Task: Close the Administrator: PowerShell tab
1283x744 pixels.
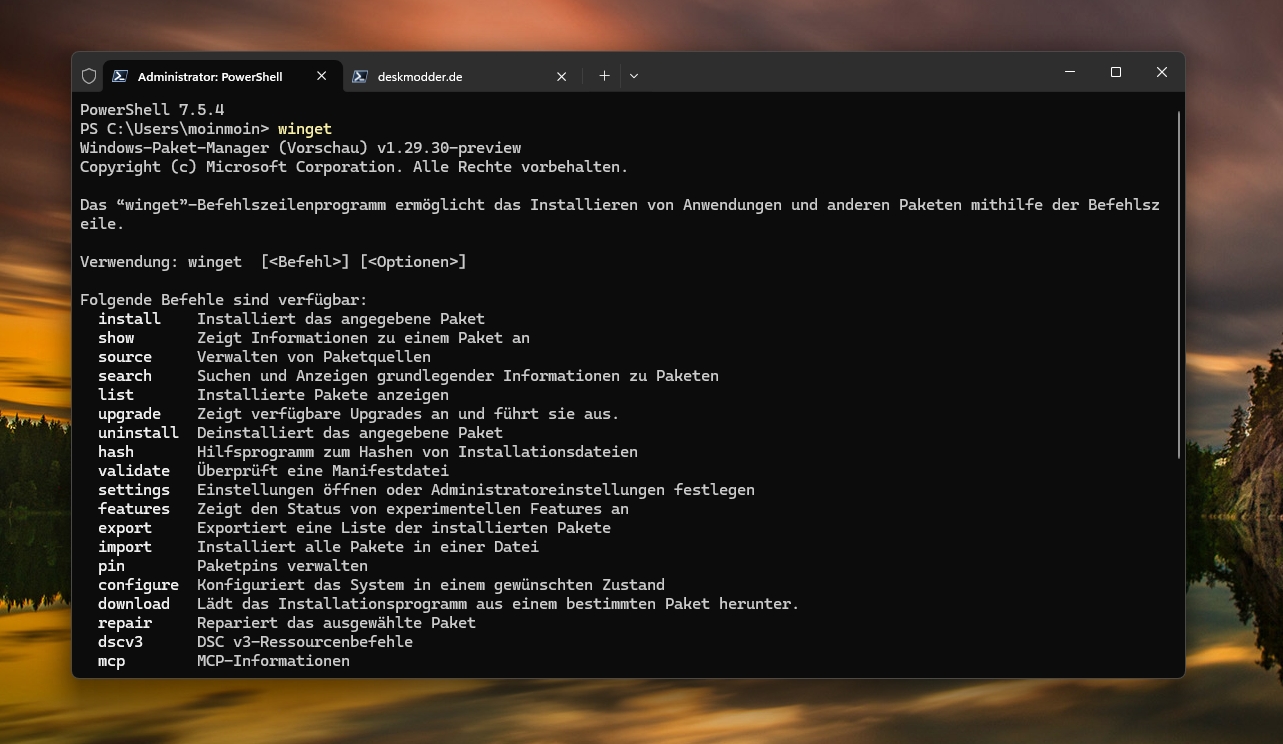Action: (x=322, y=76)
